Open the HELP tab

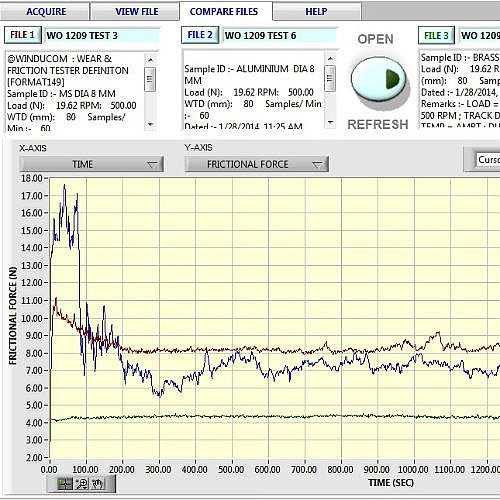(316, 12)
